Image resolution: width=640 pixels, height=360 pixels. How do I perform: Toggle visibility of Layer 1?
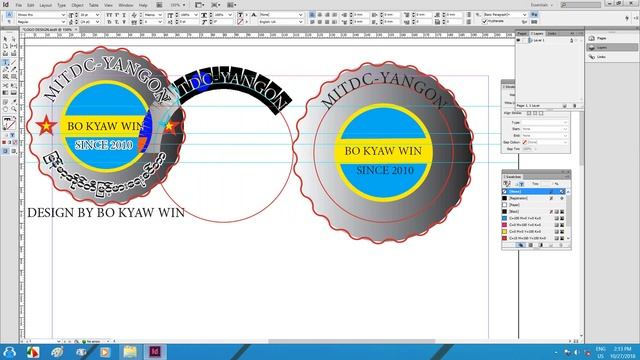pyautogui.click(x=518, y=40)
